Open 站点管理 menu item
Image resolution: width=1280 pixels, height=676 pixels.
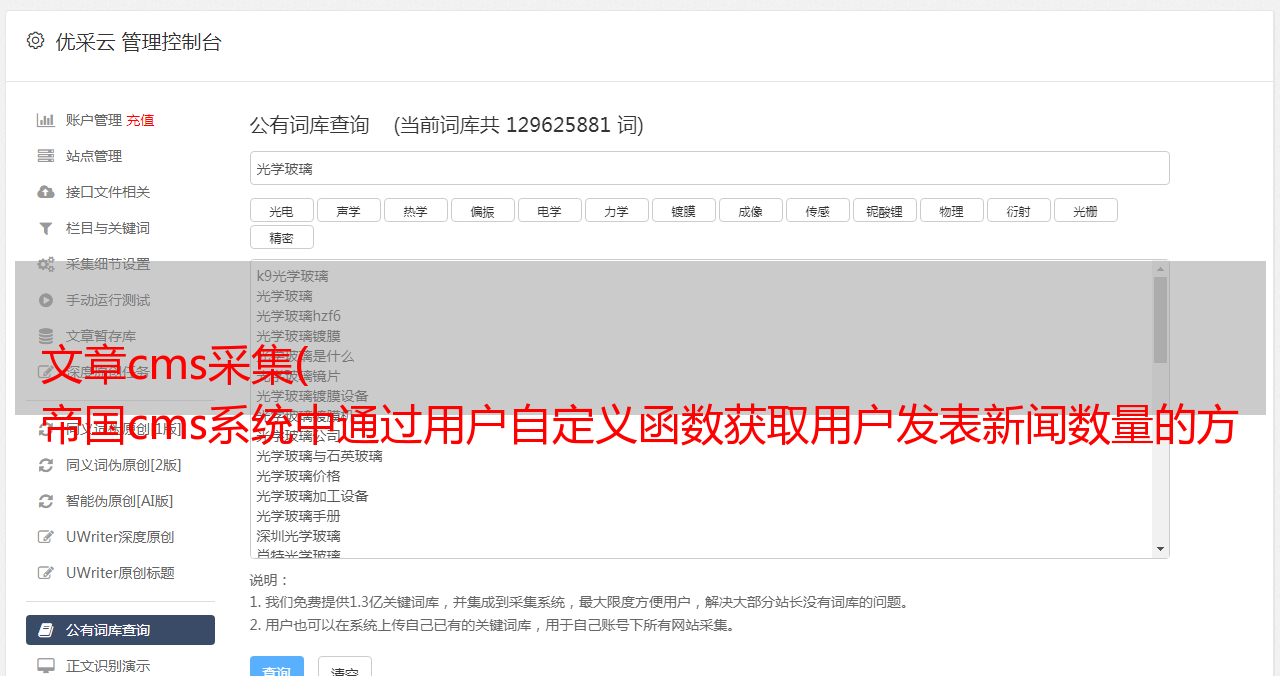click(94, 156)
